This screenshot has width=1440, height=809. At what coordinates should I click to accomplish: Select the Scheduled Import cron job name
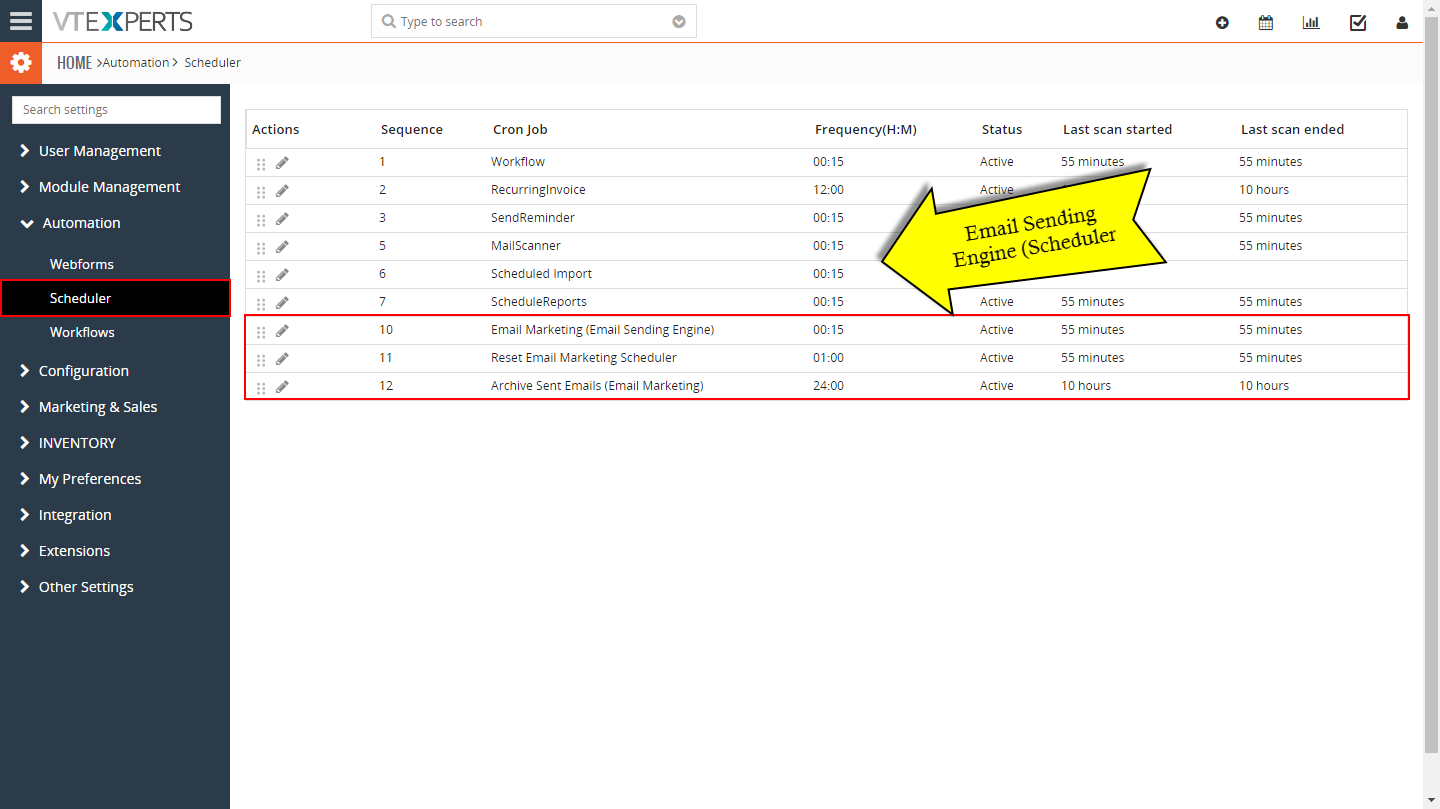(x=541, y=274)
